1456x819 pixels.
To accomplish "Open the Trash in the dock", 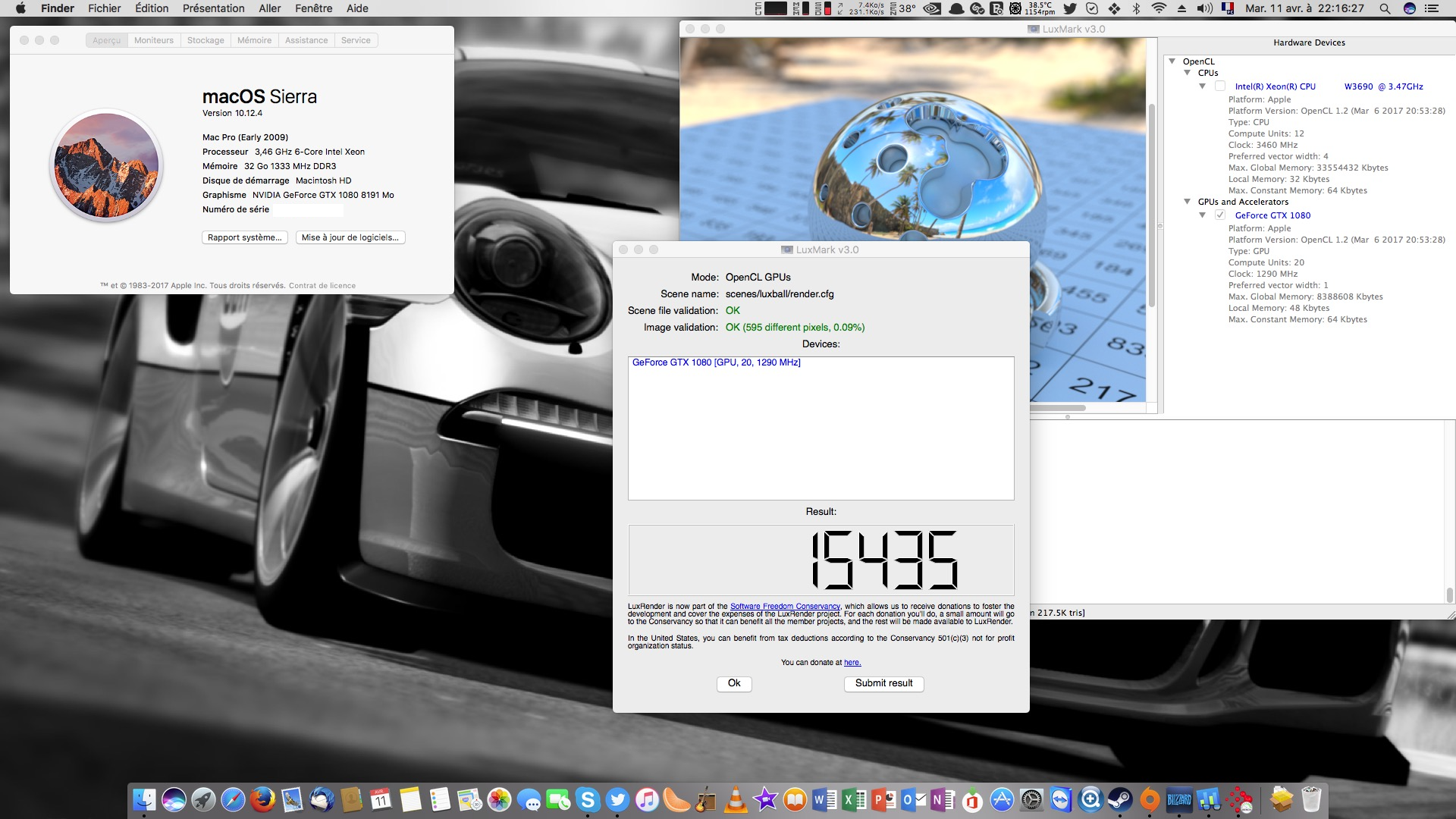I will (x=1311, y=799).
